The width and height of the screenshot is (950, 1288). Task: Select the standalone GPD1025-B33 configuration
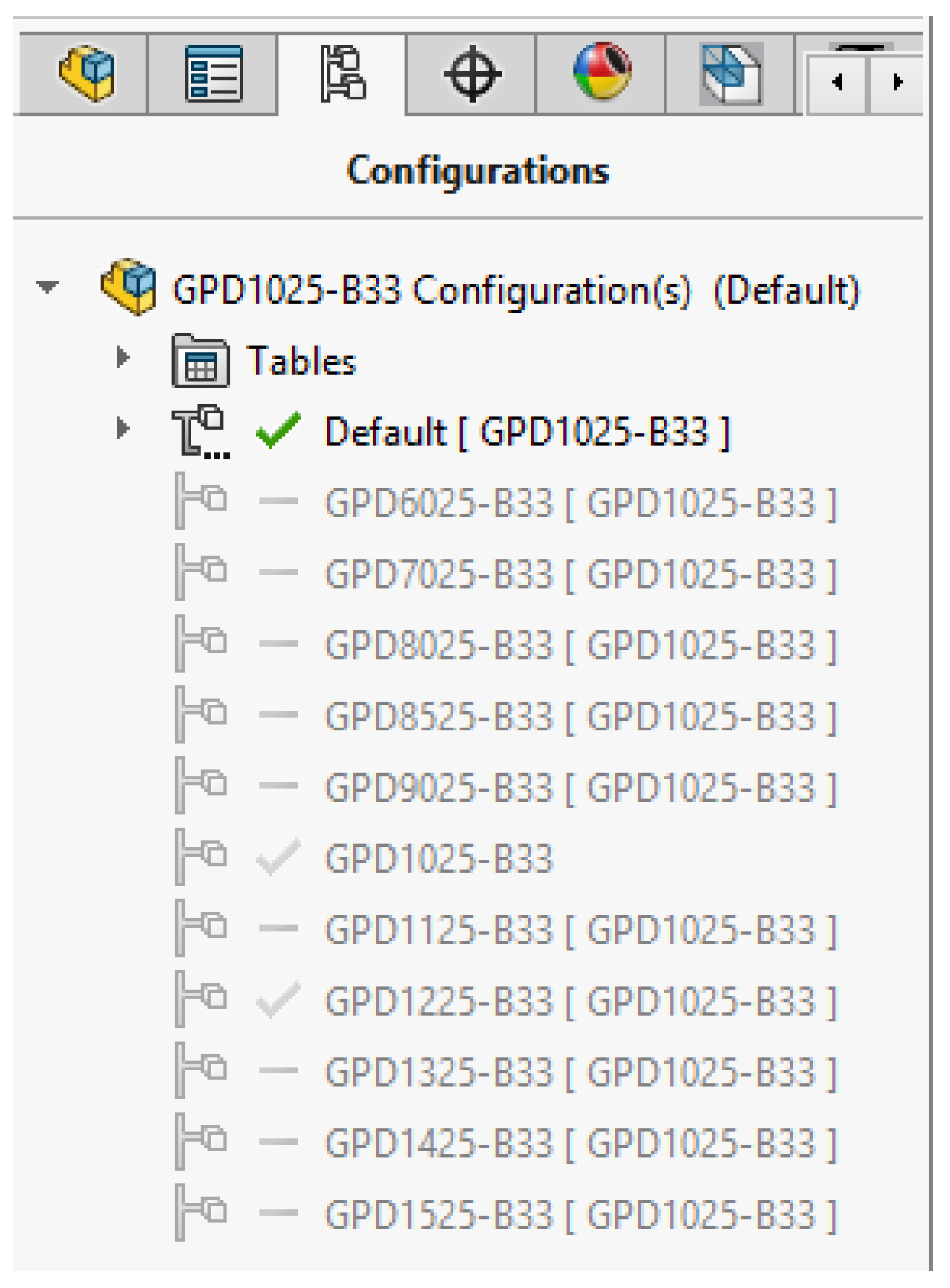439,859
